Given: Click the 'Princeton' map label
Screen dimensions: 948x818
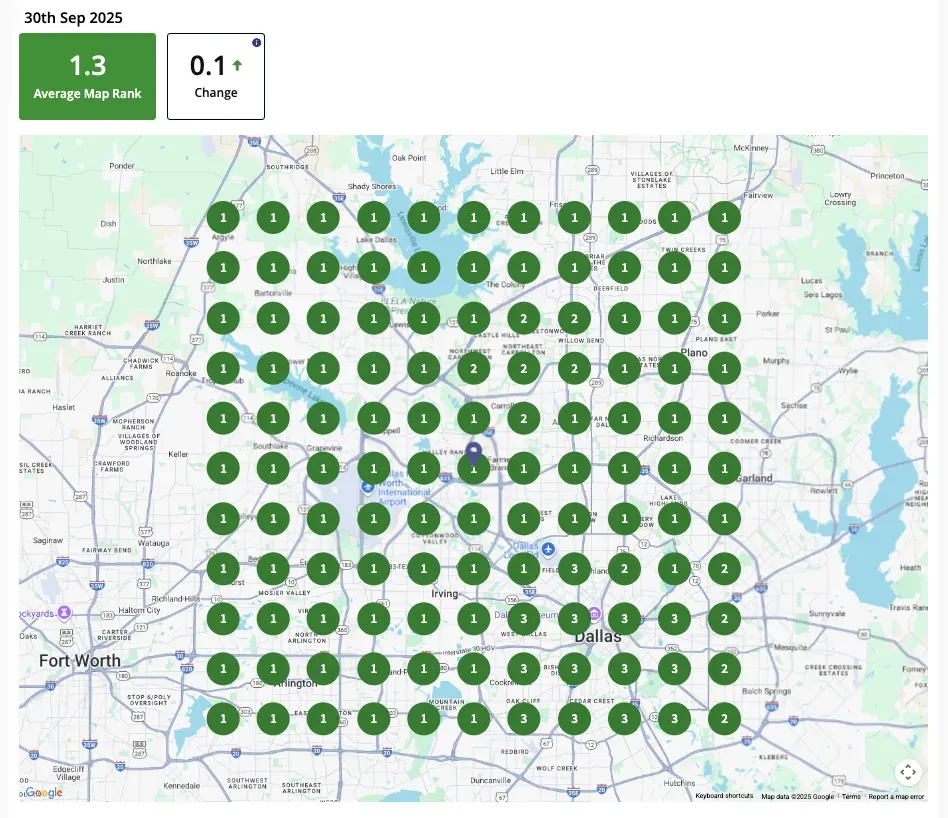Looking at the screenshot, I should [887, 176].
